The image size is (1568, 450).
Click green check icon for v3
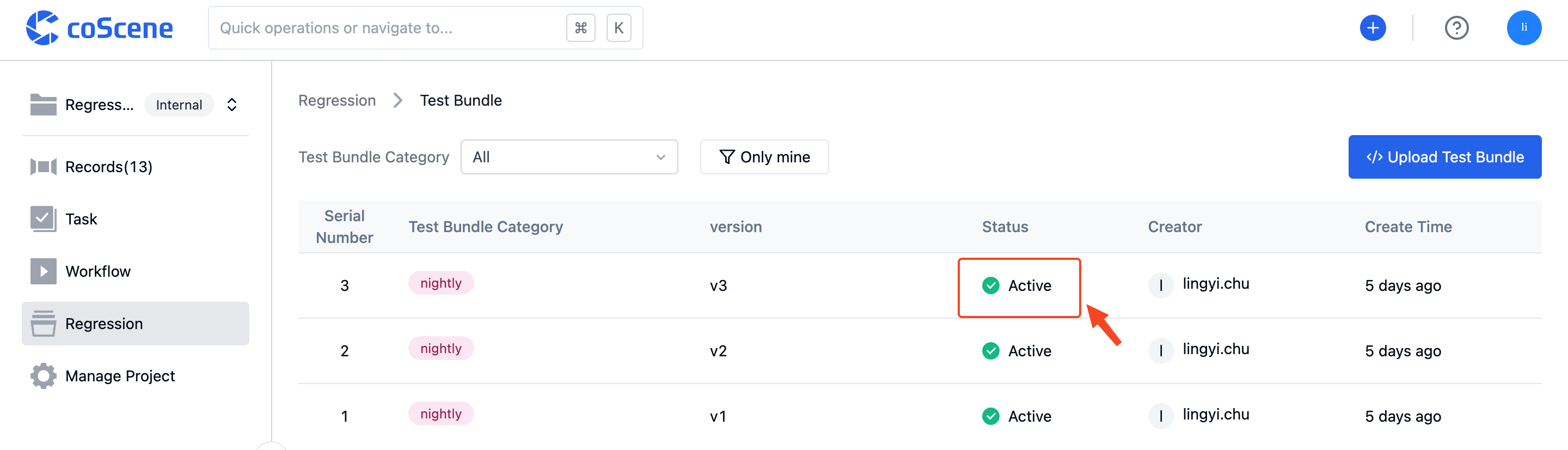[990, 285]
